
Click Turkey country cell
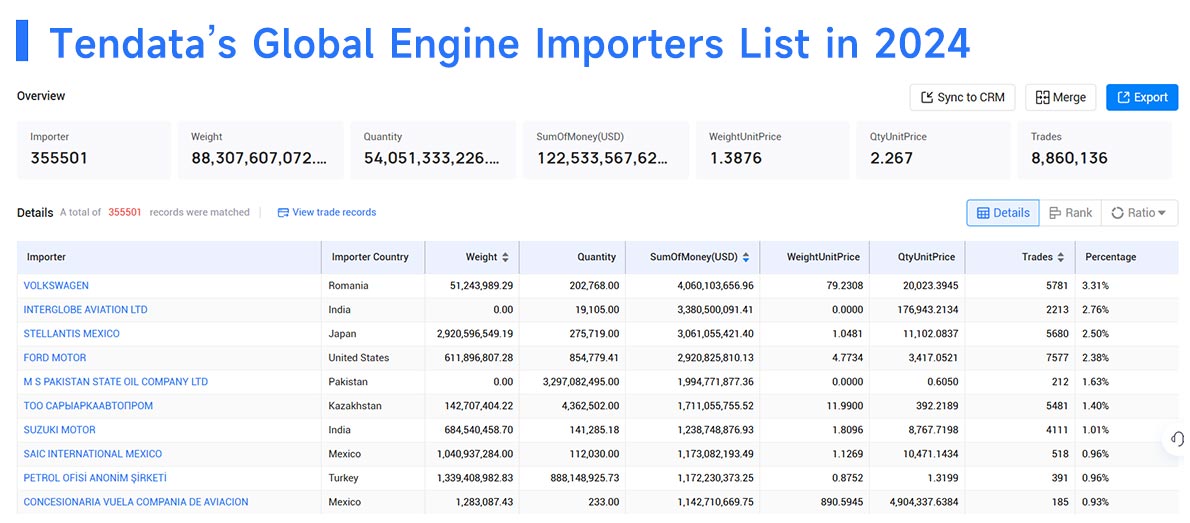[343, 478]
